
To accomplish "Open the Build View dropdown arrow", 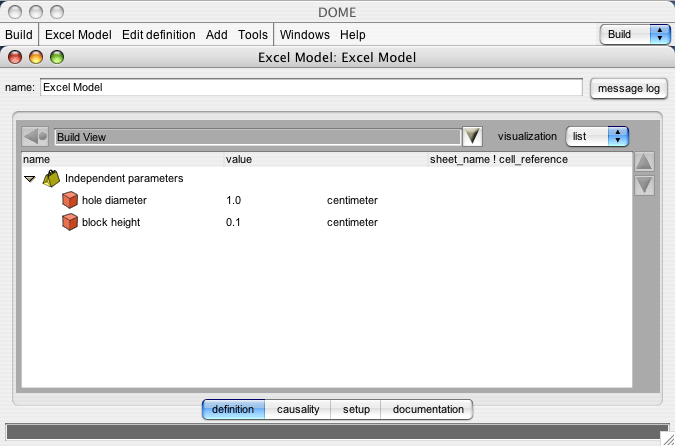I will click(x=472, y=136).
